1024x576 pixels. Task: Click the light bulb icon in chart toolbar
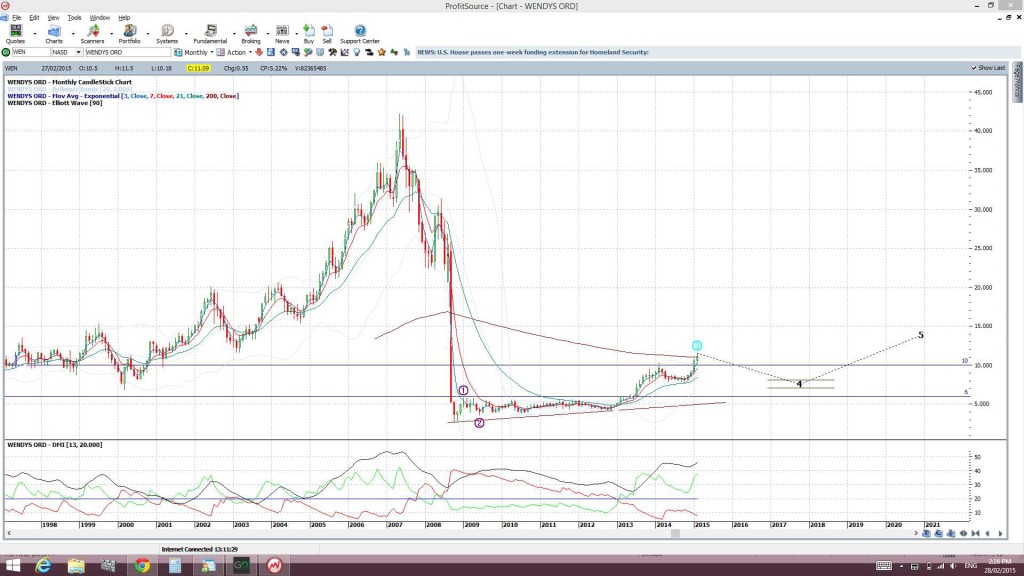pyautogui.click(x=357, y=52)
